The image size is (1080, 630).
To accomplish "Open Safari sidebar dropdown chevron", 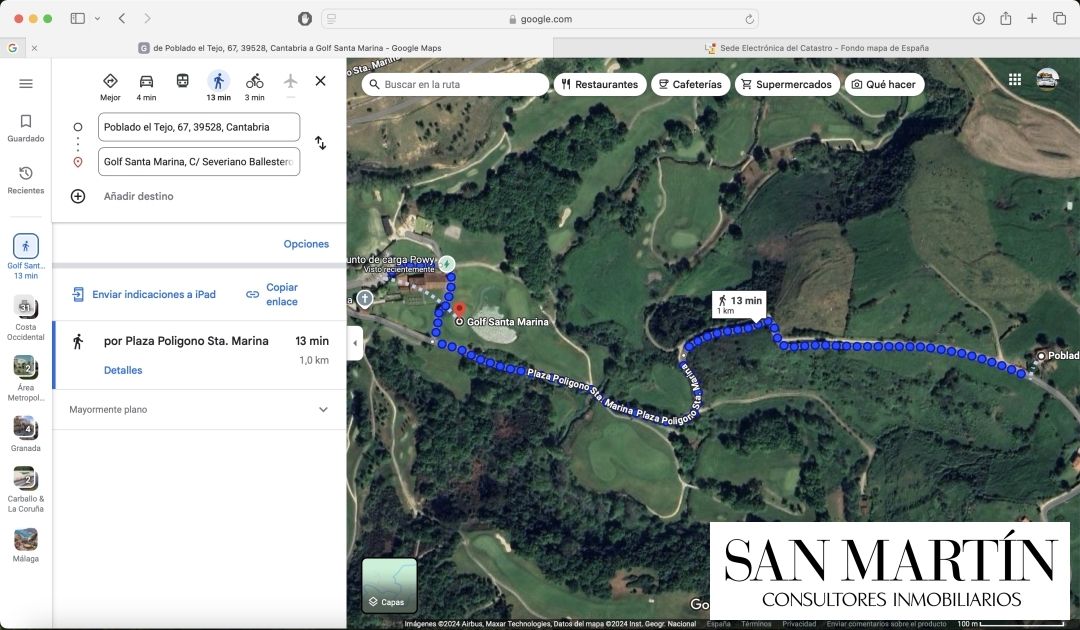I will [97, 19].
